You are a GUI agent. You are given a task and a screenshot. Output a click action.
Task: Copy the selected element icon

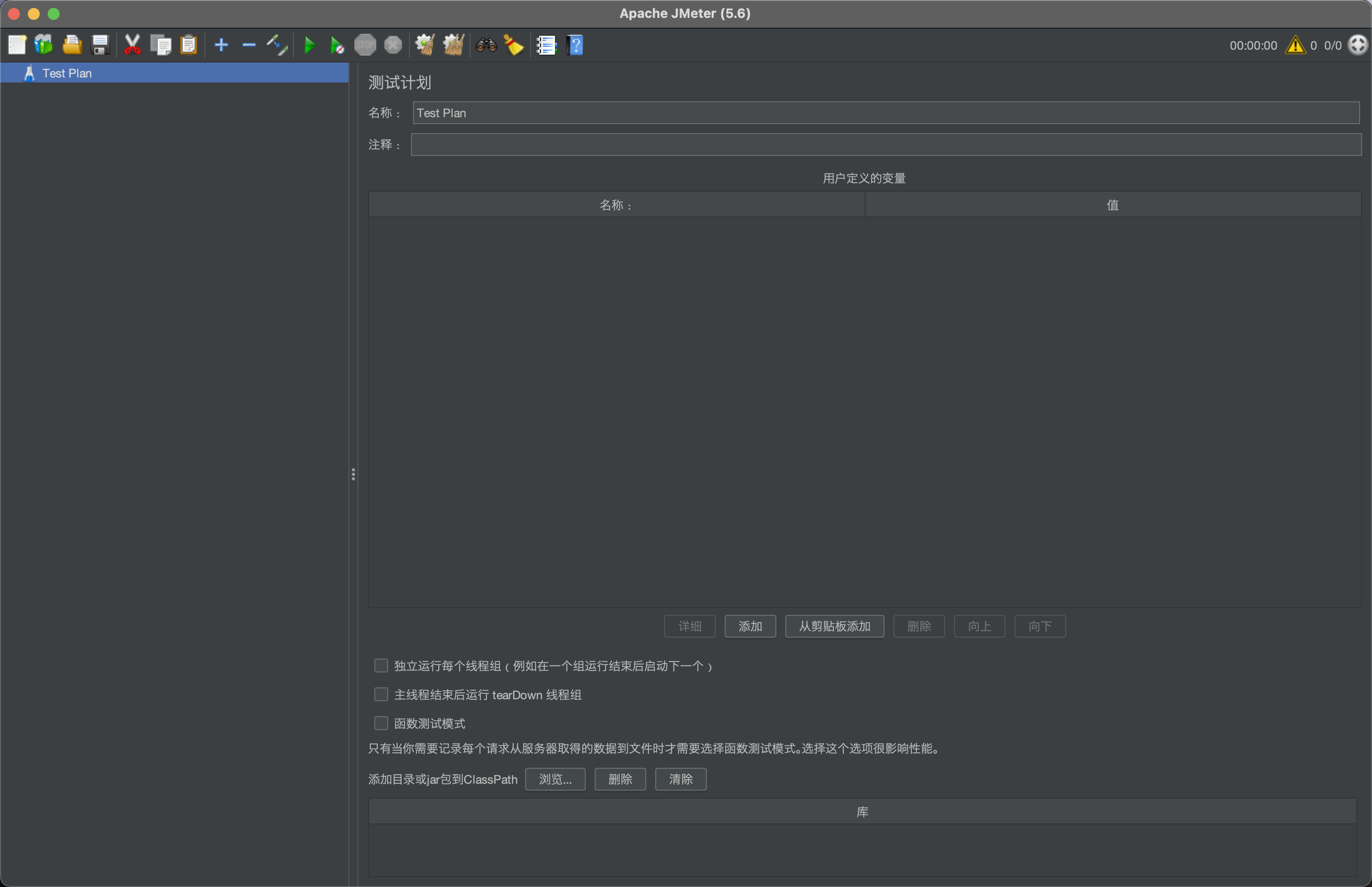tap(160, 45)
